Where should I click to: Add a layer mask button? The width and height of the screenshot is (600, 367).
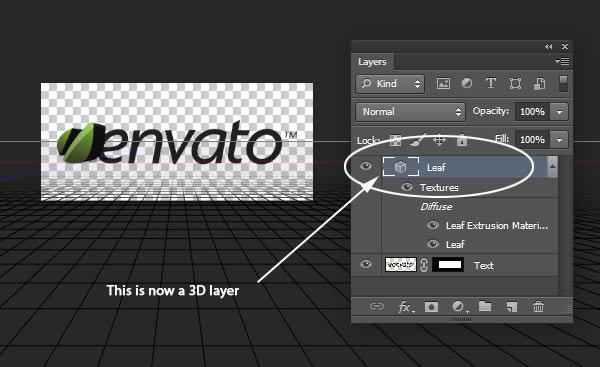(431, 307)
